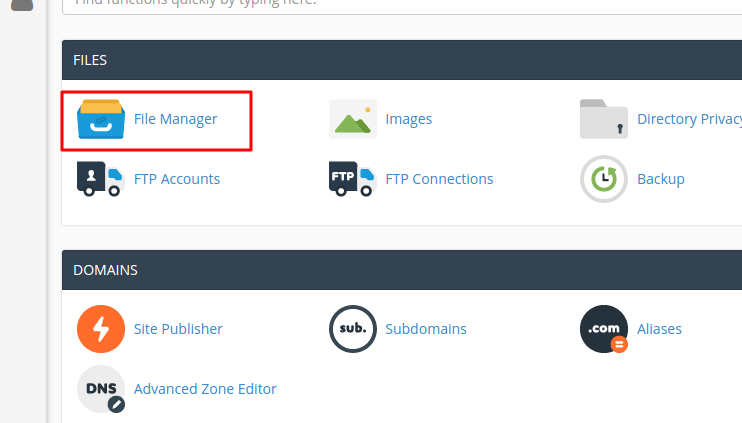Click the Site Publisher lightning icon
Viewport: 742px width, 423px height.
[101, 329]
